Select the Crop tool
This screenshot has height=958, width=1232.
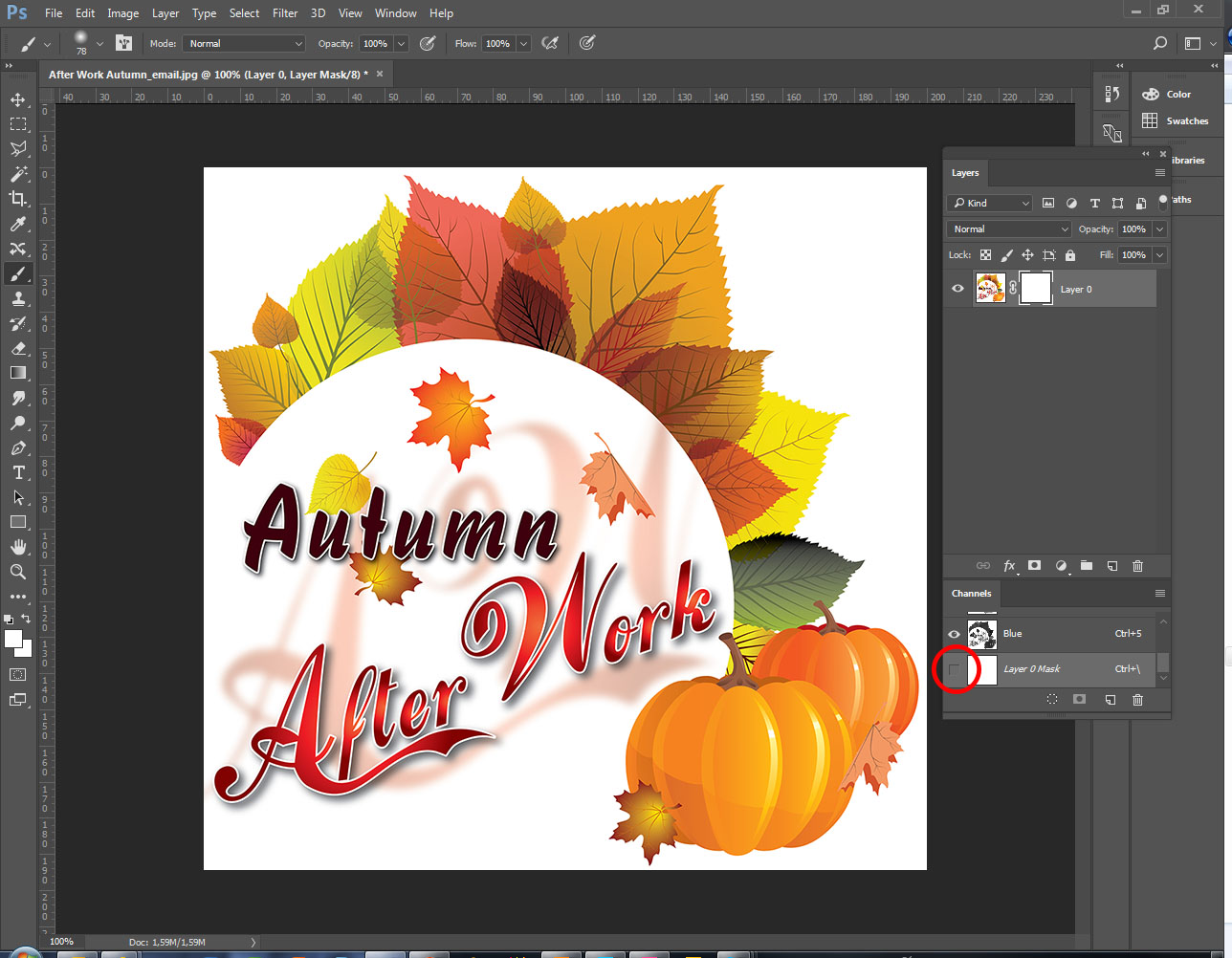pos(18,199)
